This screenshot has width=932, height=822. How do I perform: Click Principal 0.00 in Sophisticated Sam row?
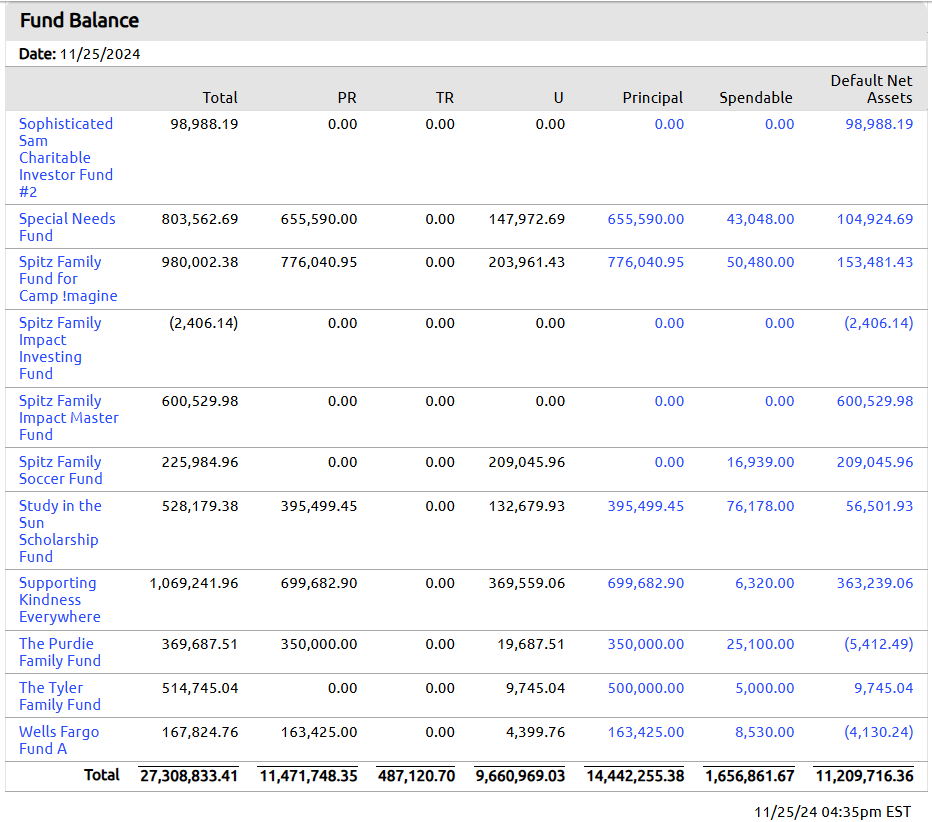click(669, 124)
